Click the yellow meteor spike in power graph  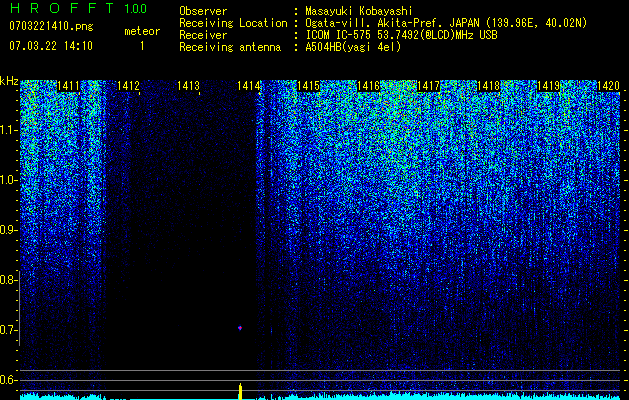click(240, 391)
